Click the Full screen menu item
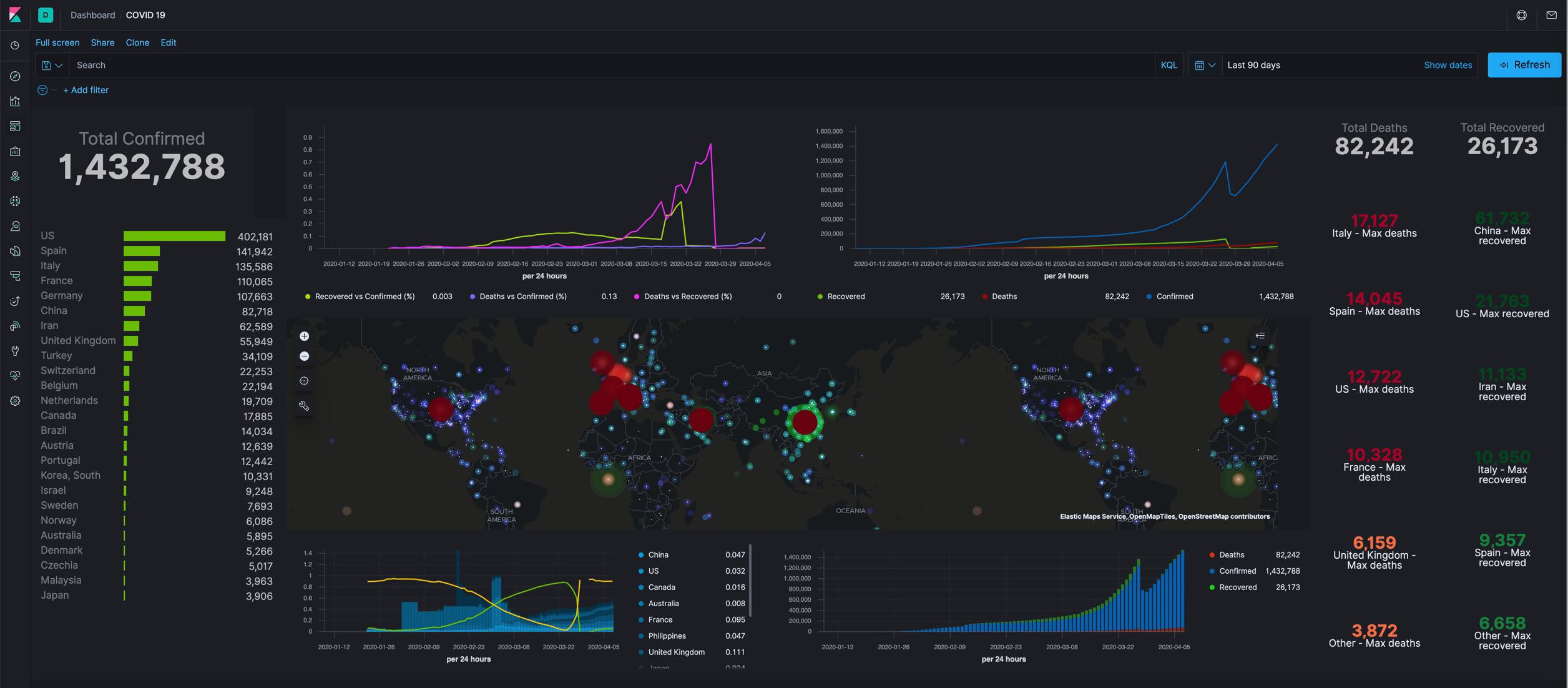The height and width of the screenshot is (688, 1568). [x=57, y=42]
